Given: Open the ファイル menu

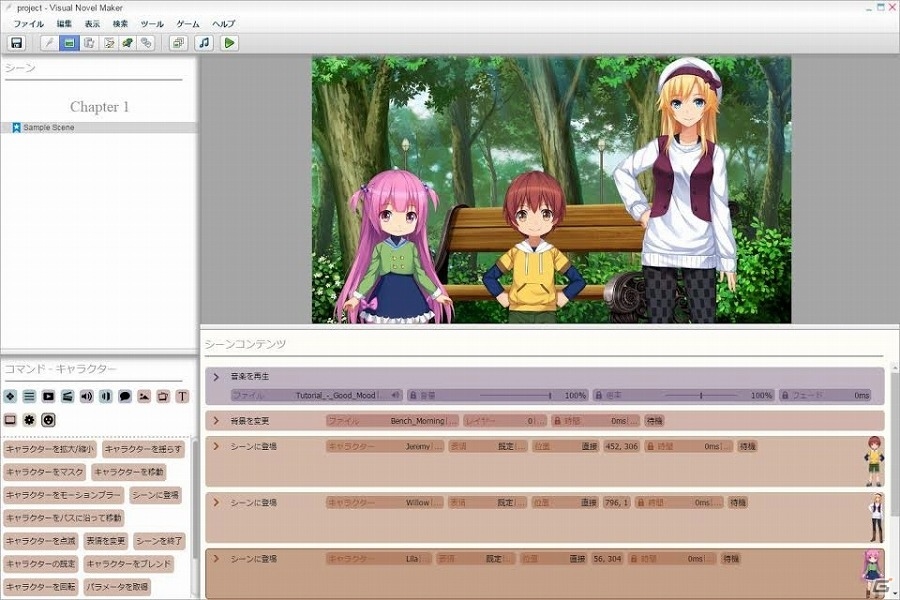Looking at the screenshot, I should (x=29, y=24).
